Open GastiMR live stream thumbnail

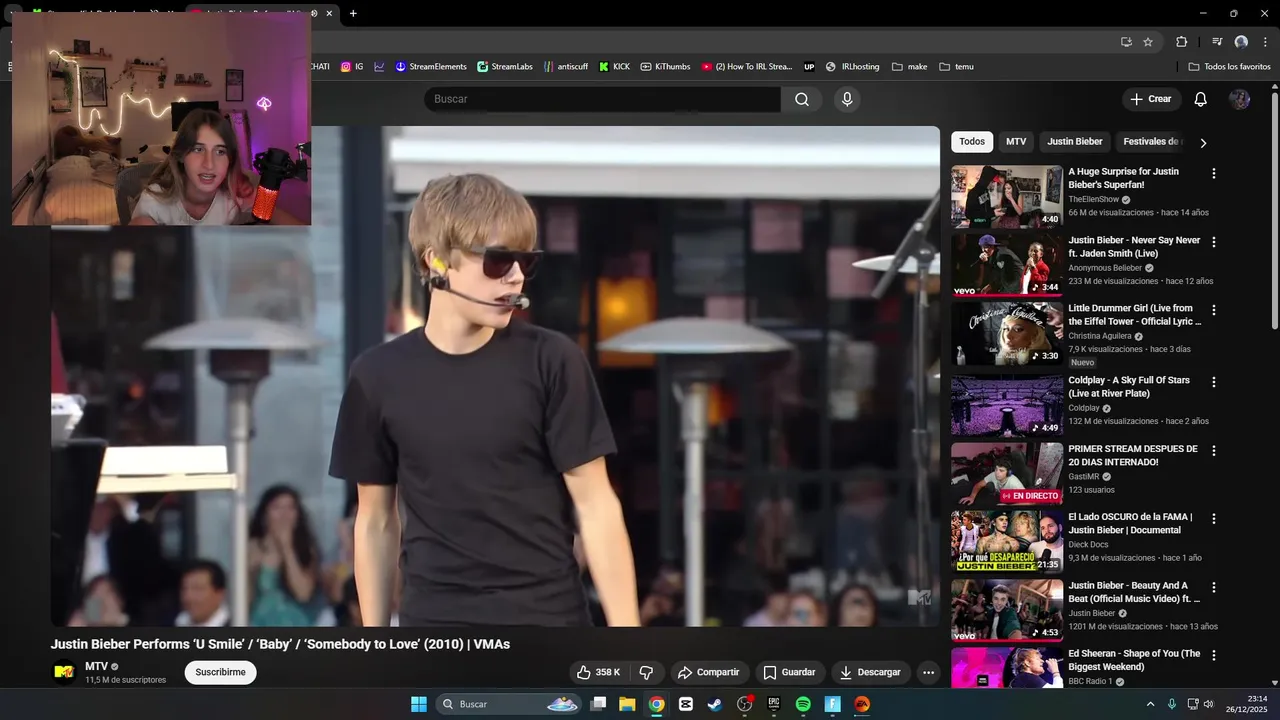click(1007, 474)
